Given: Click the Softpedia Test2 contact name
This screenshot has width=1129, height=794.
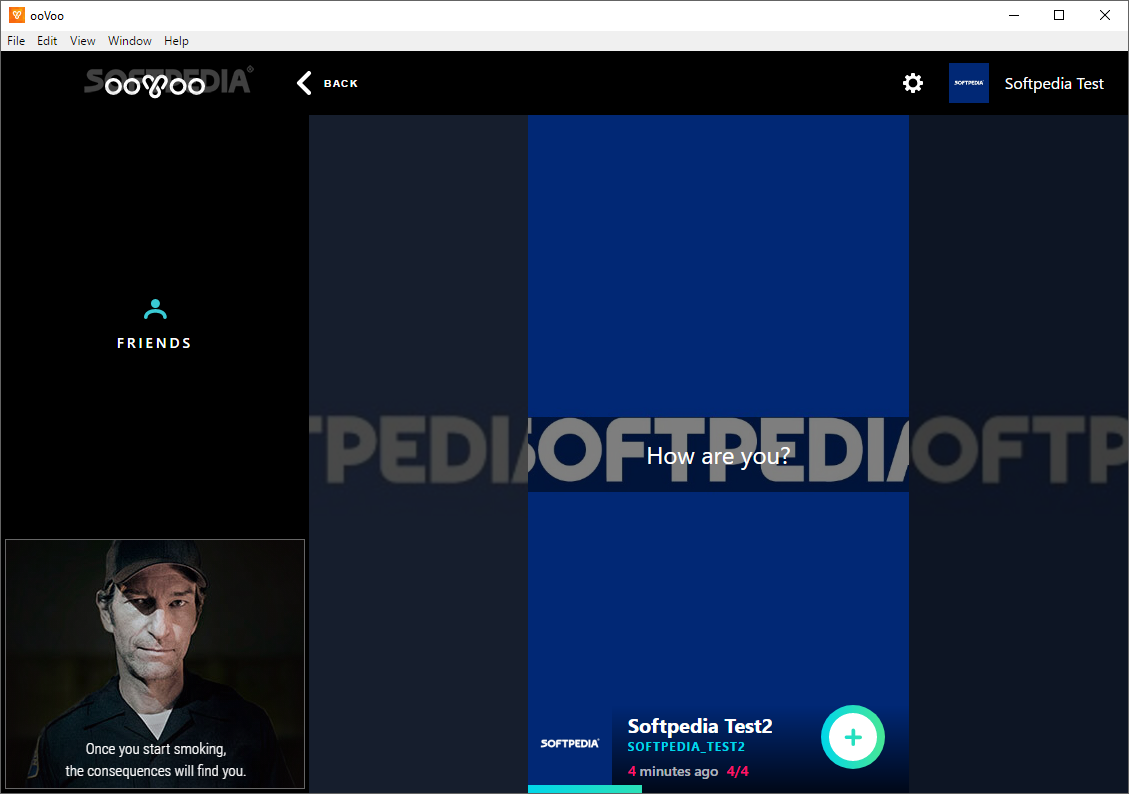Looking at the screenshot, I should pos(700,726).
